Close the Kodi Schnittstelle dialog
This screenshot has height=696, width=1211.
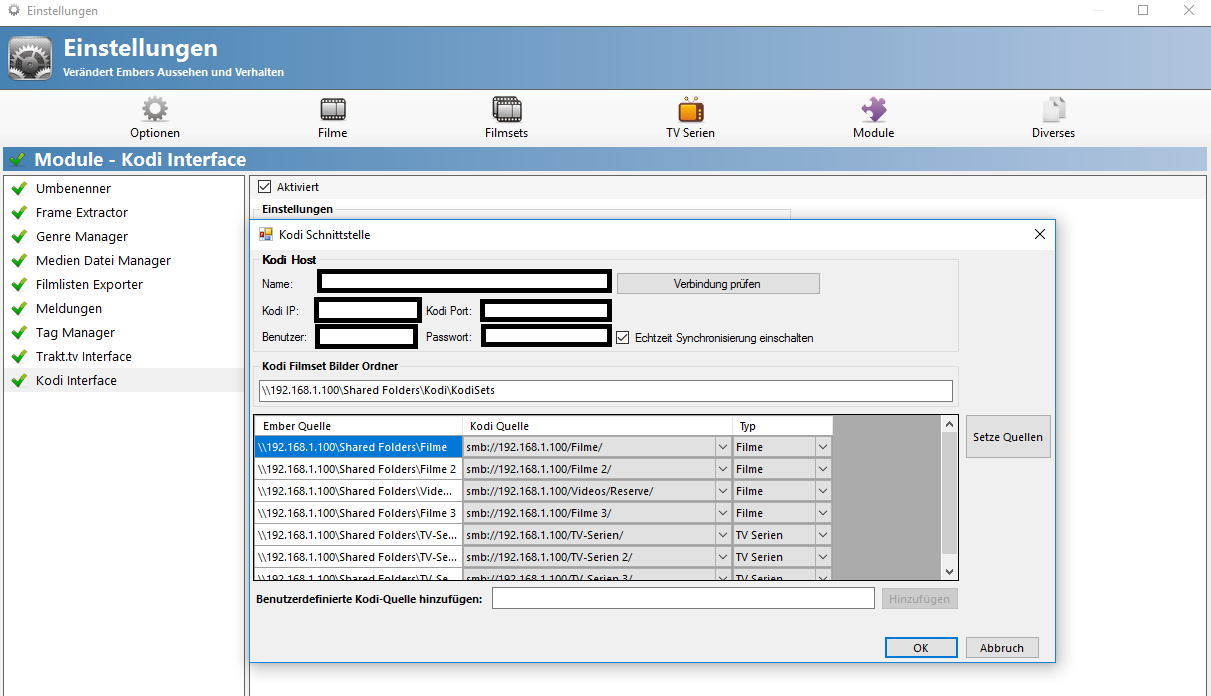pos(1040,234)
